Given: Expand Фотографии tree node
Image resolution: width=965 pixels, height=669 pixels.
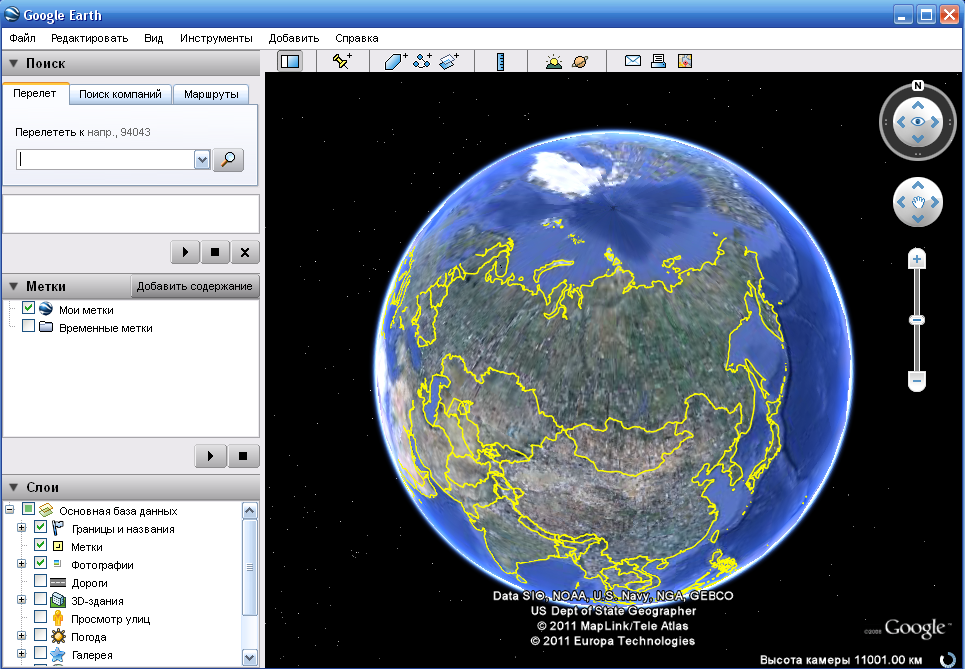Looking at the screenshot, I should 22,563.
